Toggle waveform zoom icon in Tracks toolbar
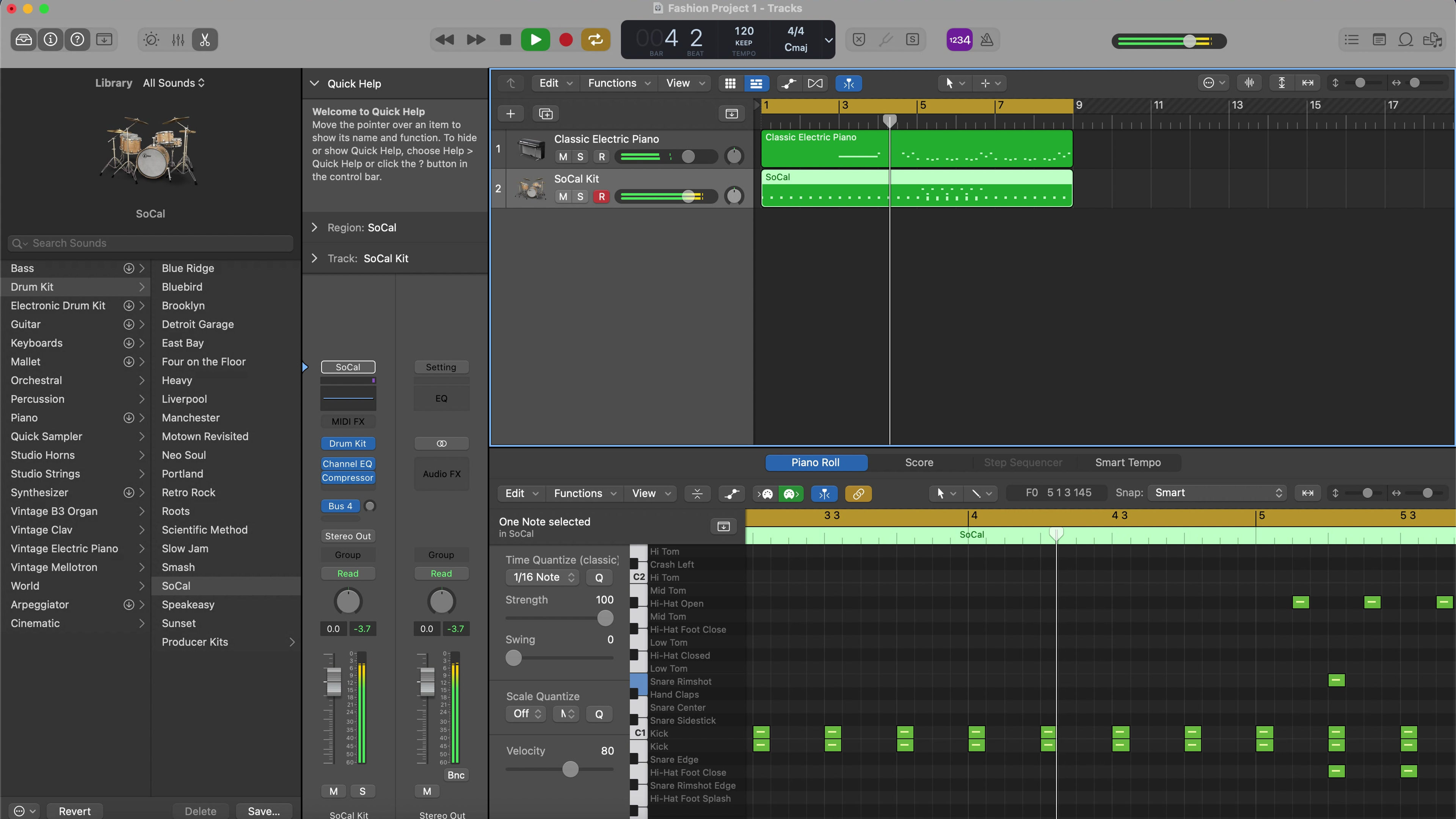1456x819 pixels. point(1250,83)
